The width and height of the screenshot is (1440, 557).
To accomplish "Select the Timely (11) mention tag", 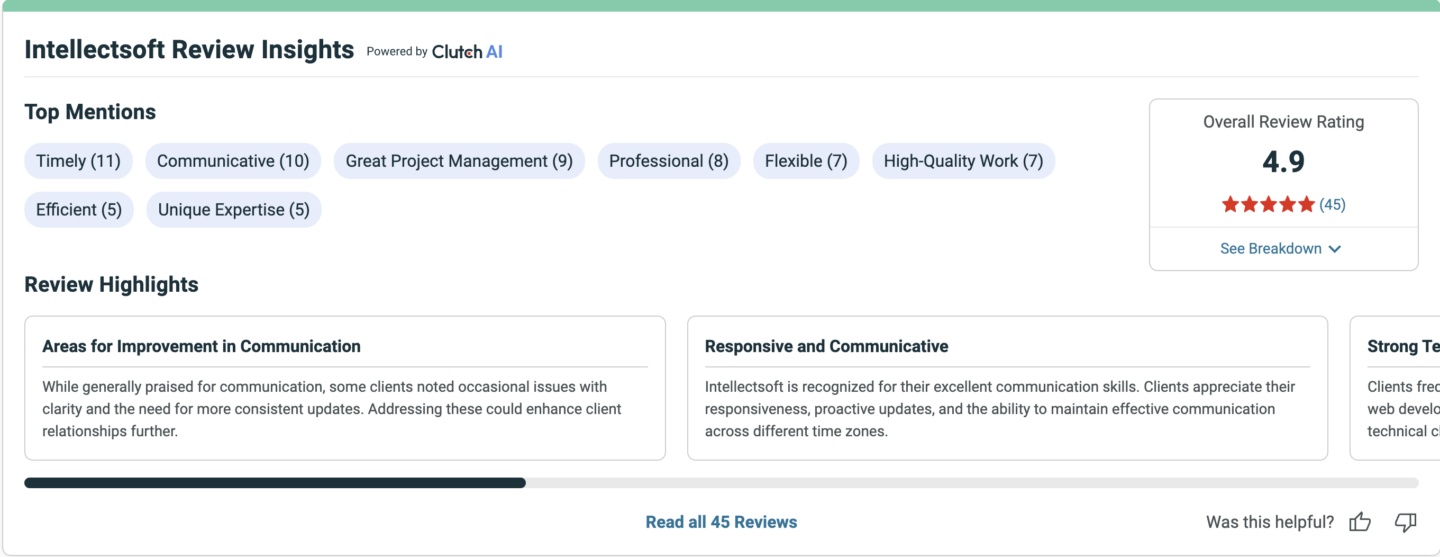I will (x=78, y=161).
